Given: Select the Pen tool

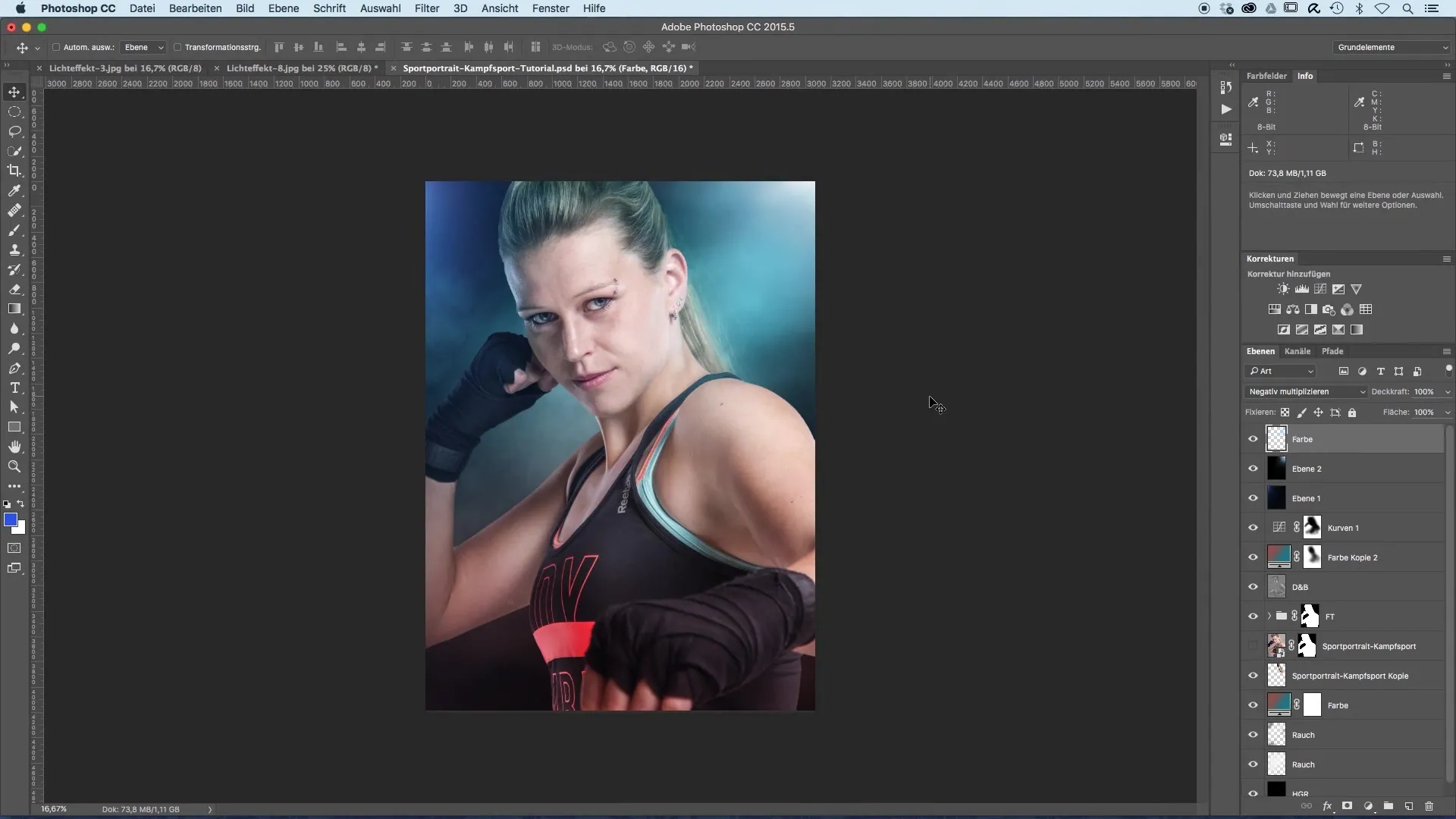Looking at the screenshot, I should pyautogui.click(x=14, y=368).
